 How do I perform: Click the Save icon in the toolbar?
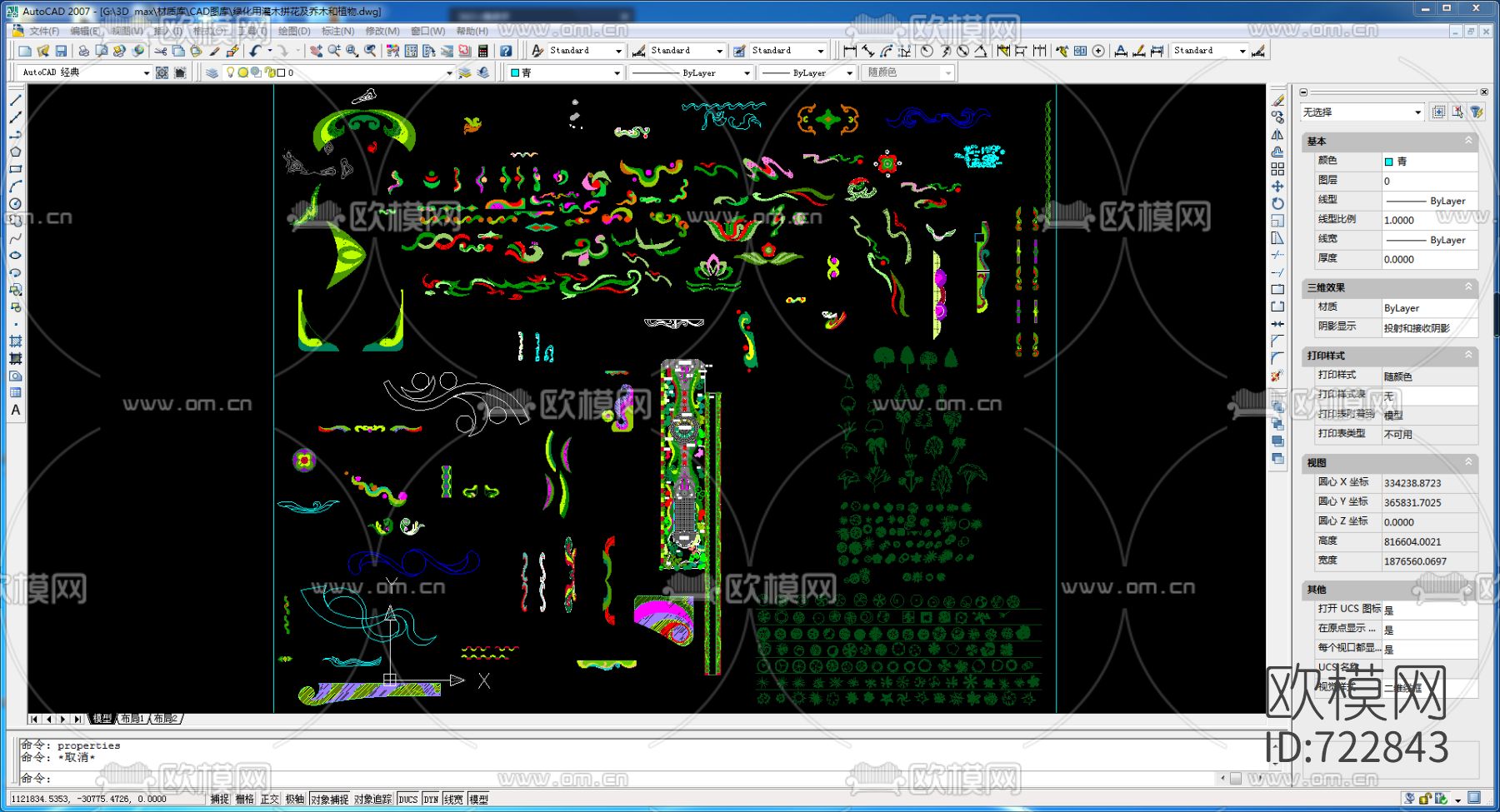pos(61,51)
